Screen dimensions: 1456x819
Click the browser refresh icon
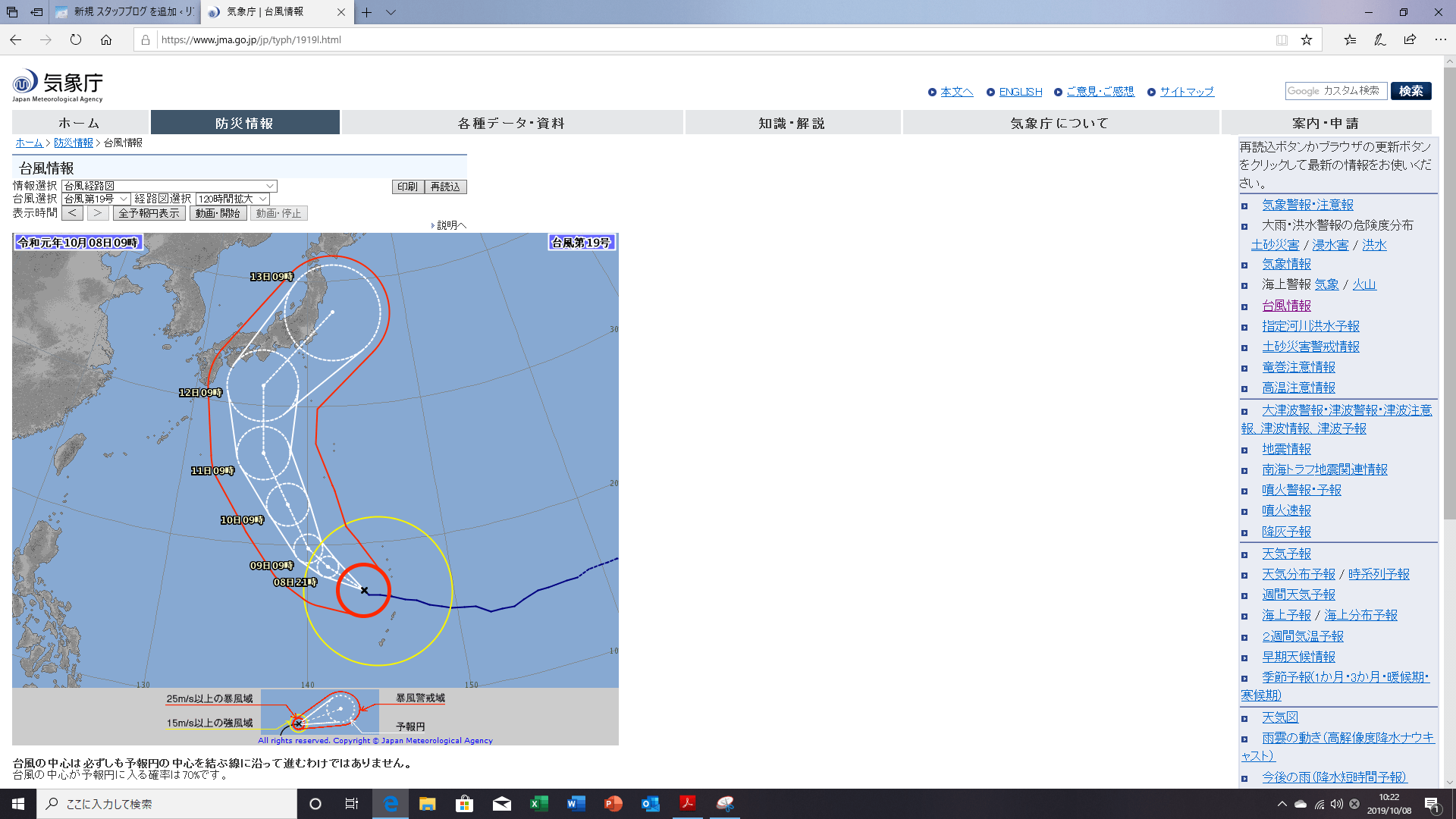(76, 39)
